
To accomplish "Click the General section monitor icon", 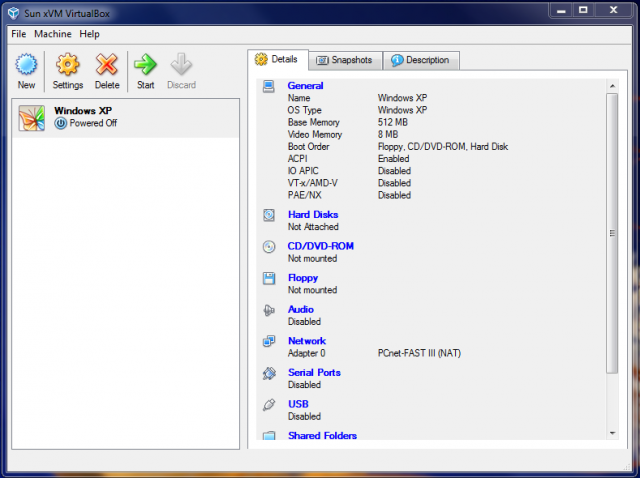I will point(269,87).
